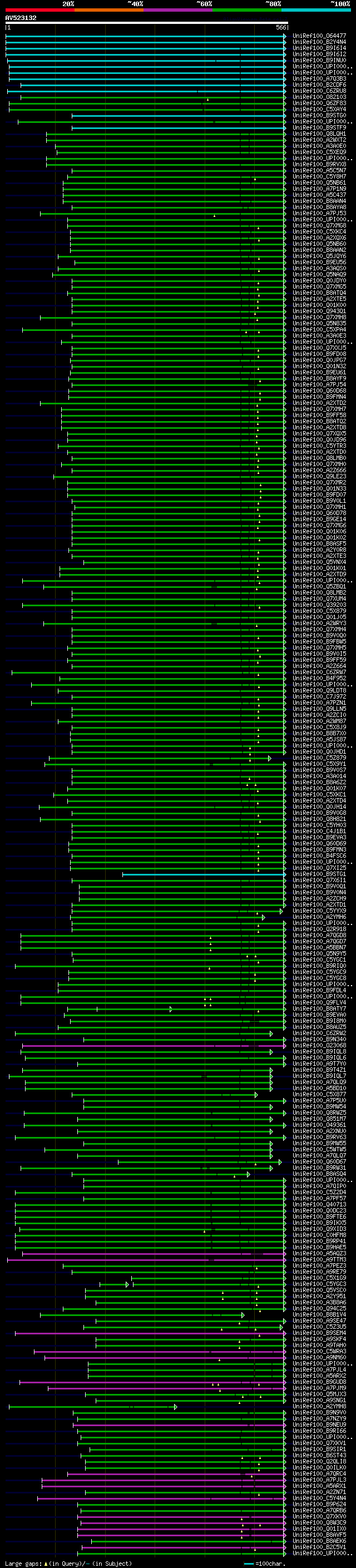Select the UniRef100_B4FSC6 label

319,857
